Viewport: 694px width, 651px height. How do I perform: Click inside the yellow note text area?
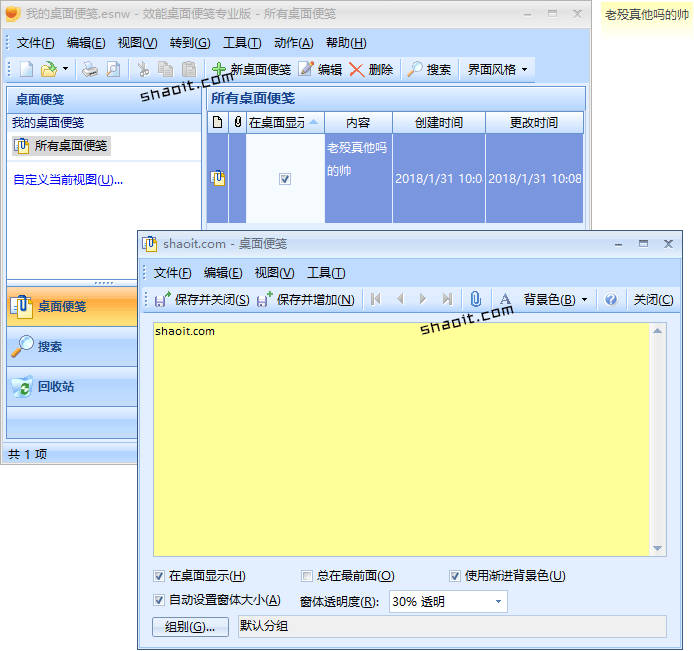(401, 439)
